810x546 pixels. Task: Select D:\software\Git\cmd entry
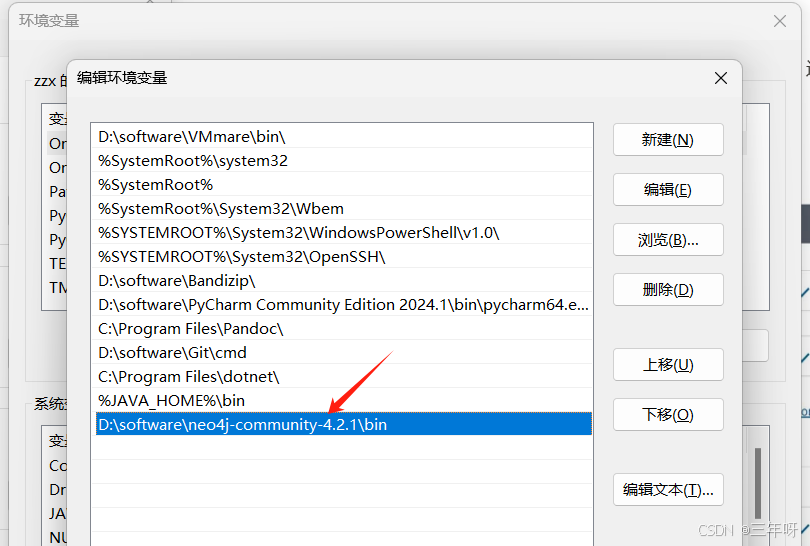[x=344, y=352]
